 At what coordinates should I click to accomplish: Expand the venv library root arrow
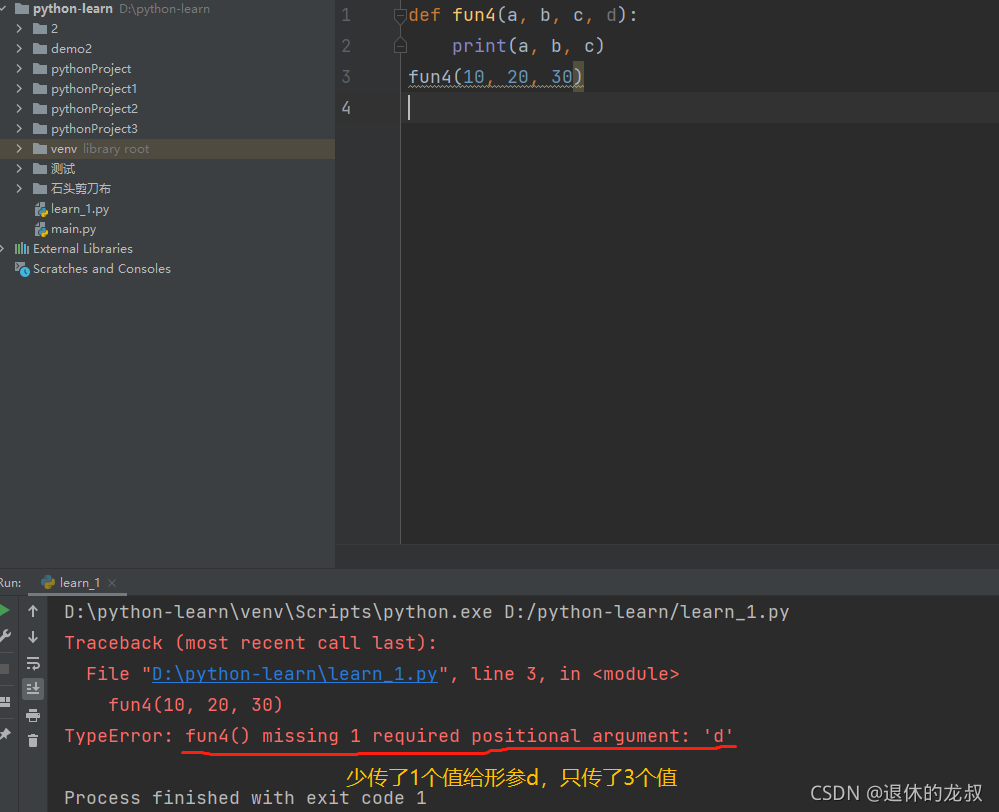point(19,149)
